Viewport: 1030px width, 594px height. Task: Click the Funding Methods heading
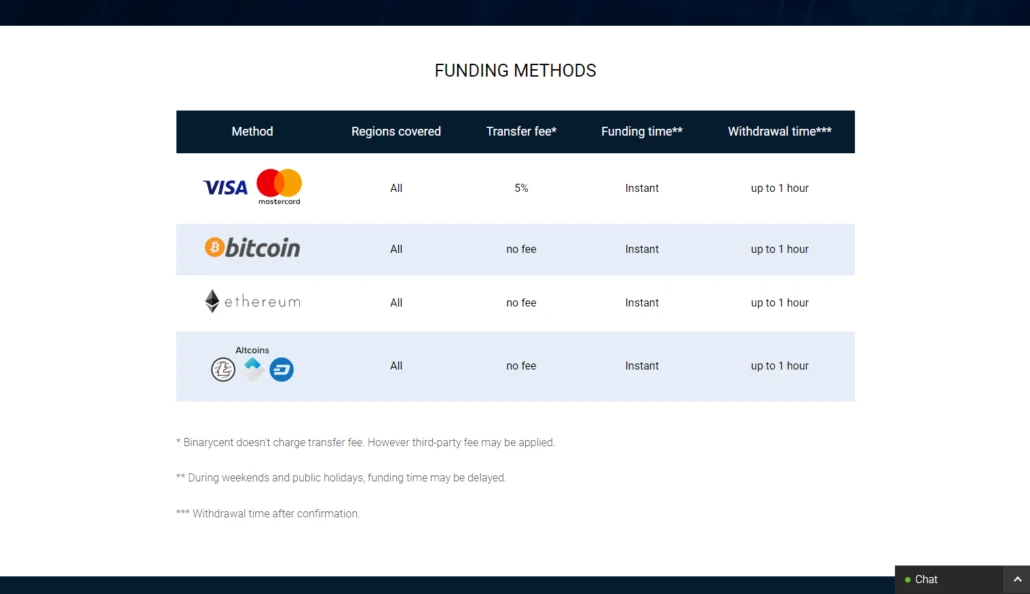point(516,70)
